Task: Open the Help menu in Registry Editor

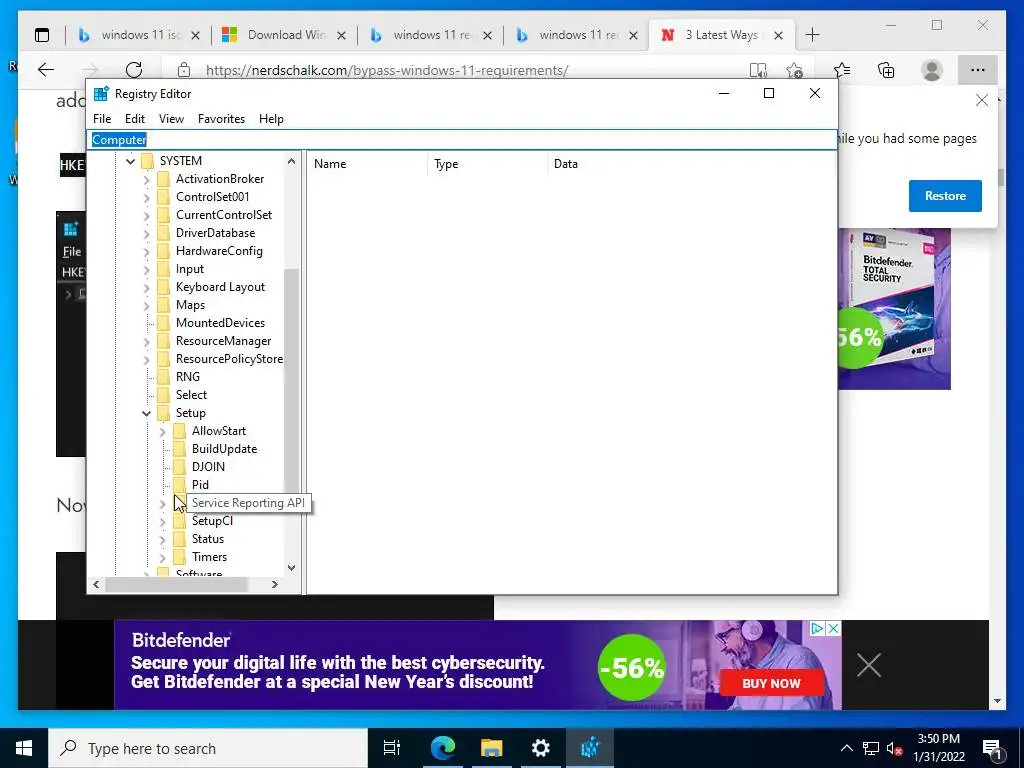Action: [271, 119]
